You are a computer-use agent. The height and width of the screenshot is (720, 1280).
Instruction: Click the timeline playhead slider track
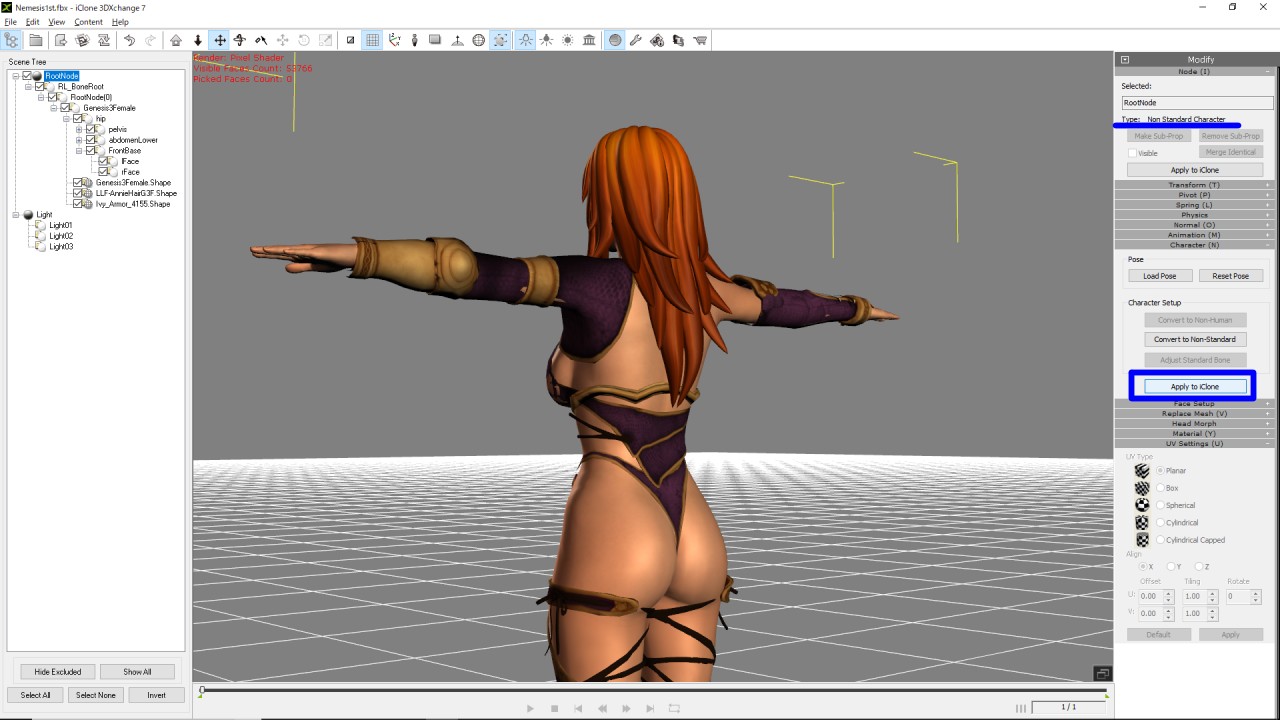(x=654, y=690)
